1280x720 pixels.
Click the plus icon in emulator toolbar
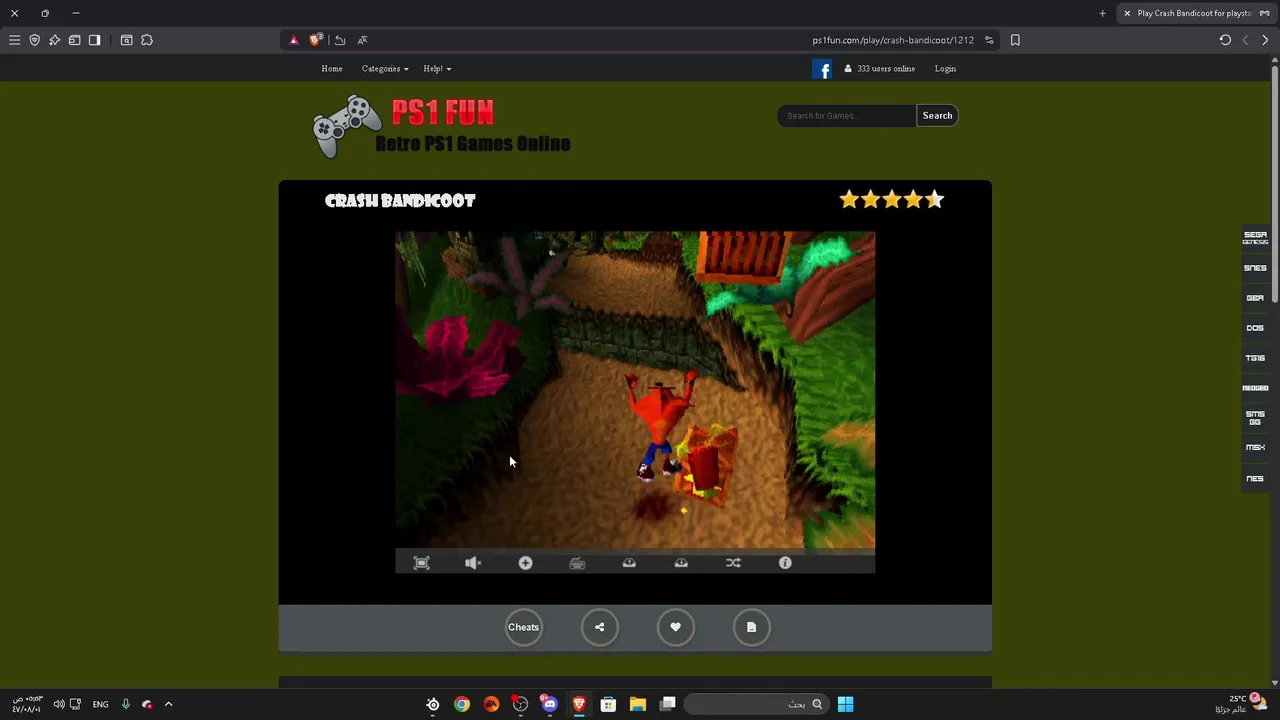tap(525, 563)
